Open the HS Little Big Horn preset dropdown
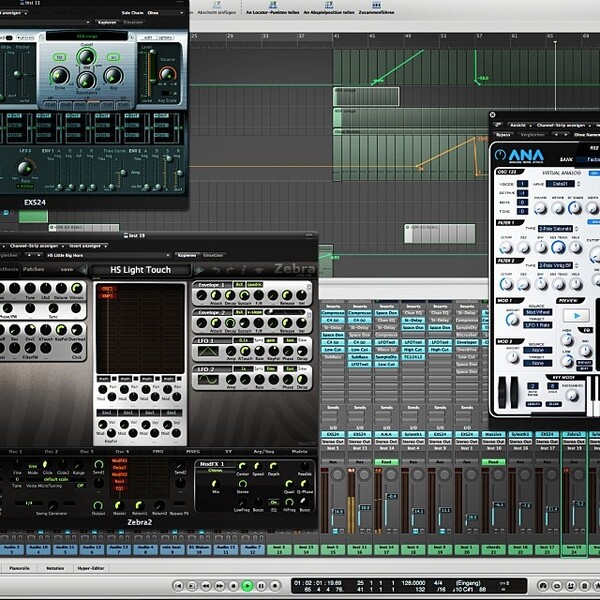 point(108,255)
